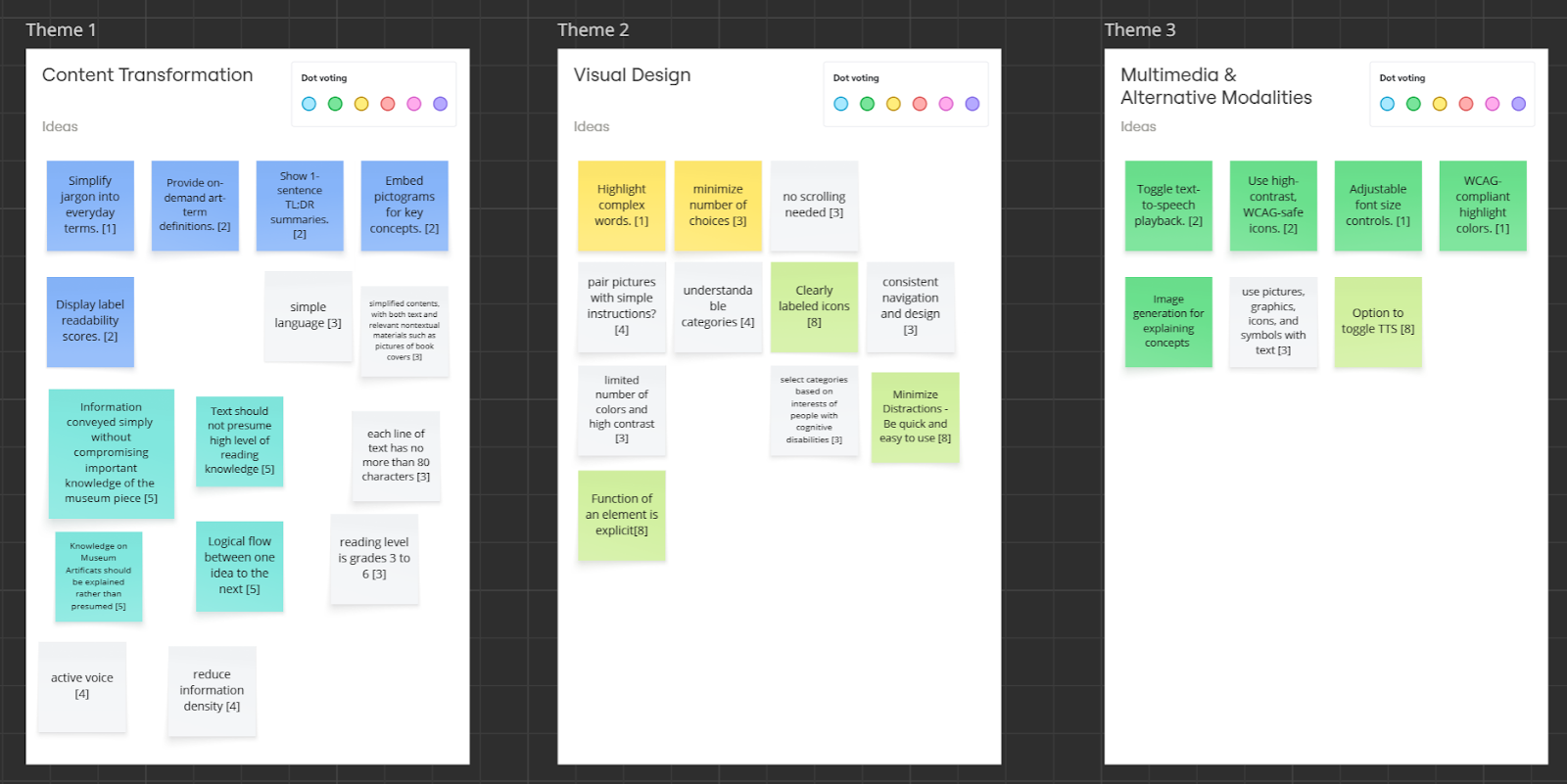Select the Theme 2 frame title

pyautogui.click(x=593, y=30)
